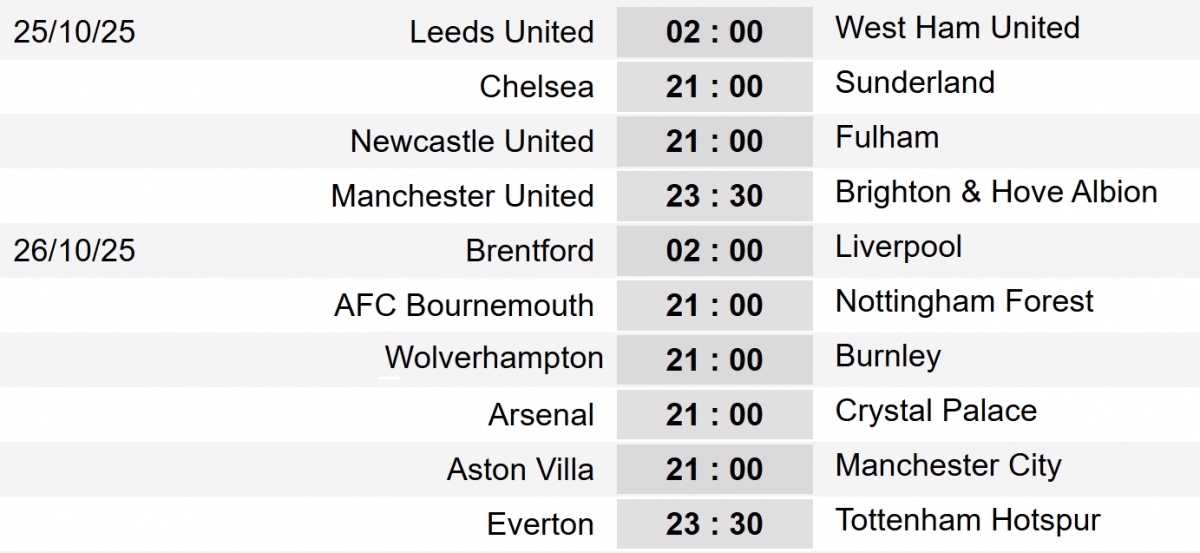The width and height of the screenshot is (1200, 553).
Task: Click Sunderland team name
Action: (x=915, y=82)
